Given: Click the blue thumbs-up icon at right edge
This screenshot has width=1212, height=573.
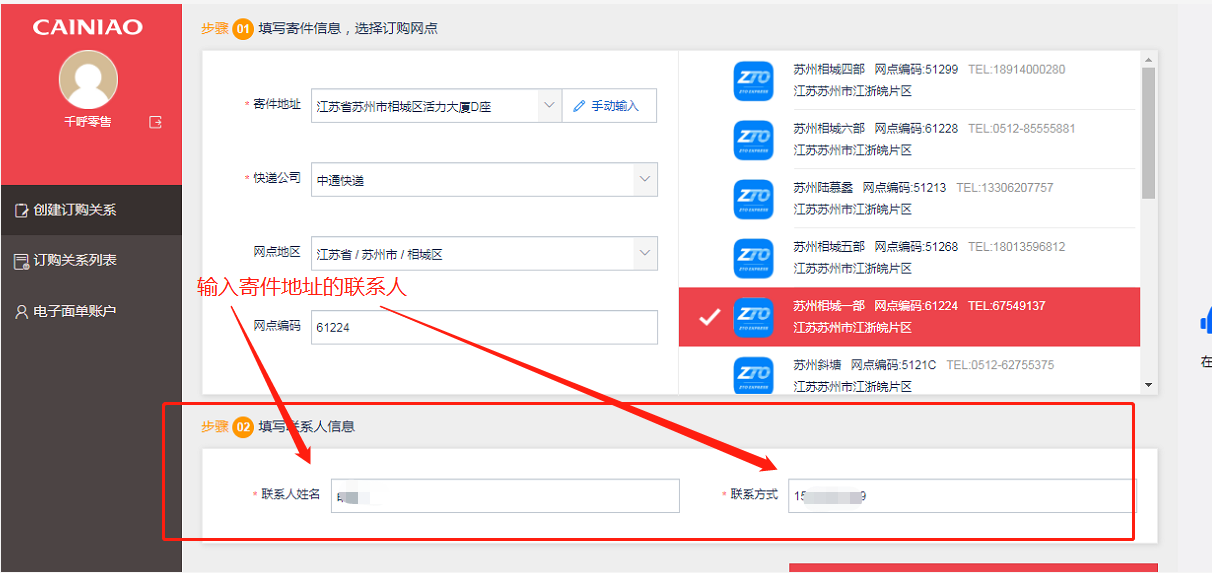Looking at the screenshot, I should tap(1206, 320).
